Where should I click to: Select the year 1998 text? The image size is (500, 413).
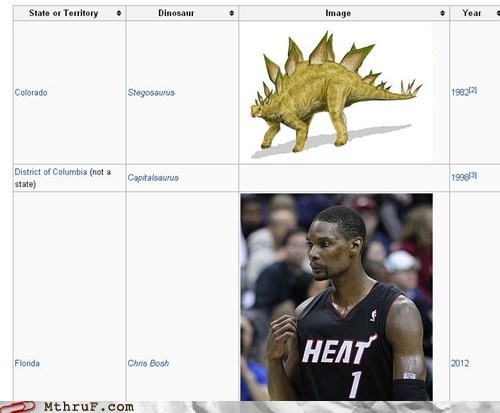click(x=460, y=178)
